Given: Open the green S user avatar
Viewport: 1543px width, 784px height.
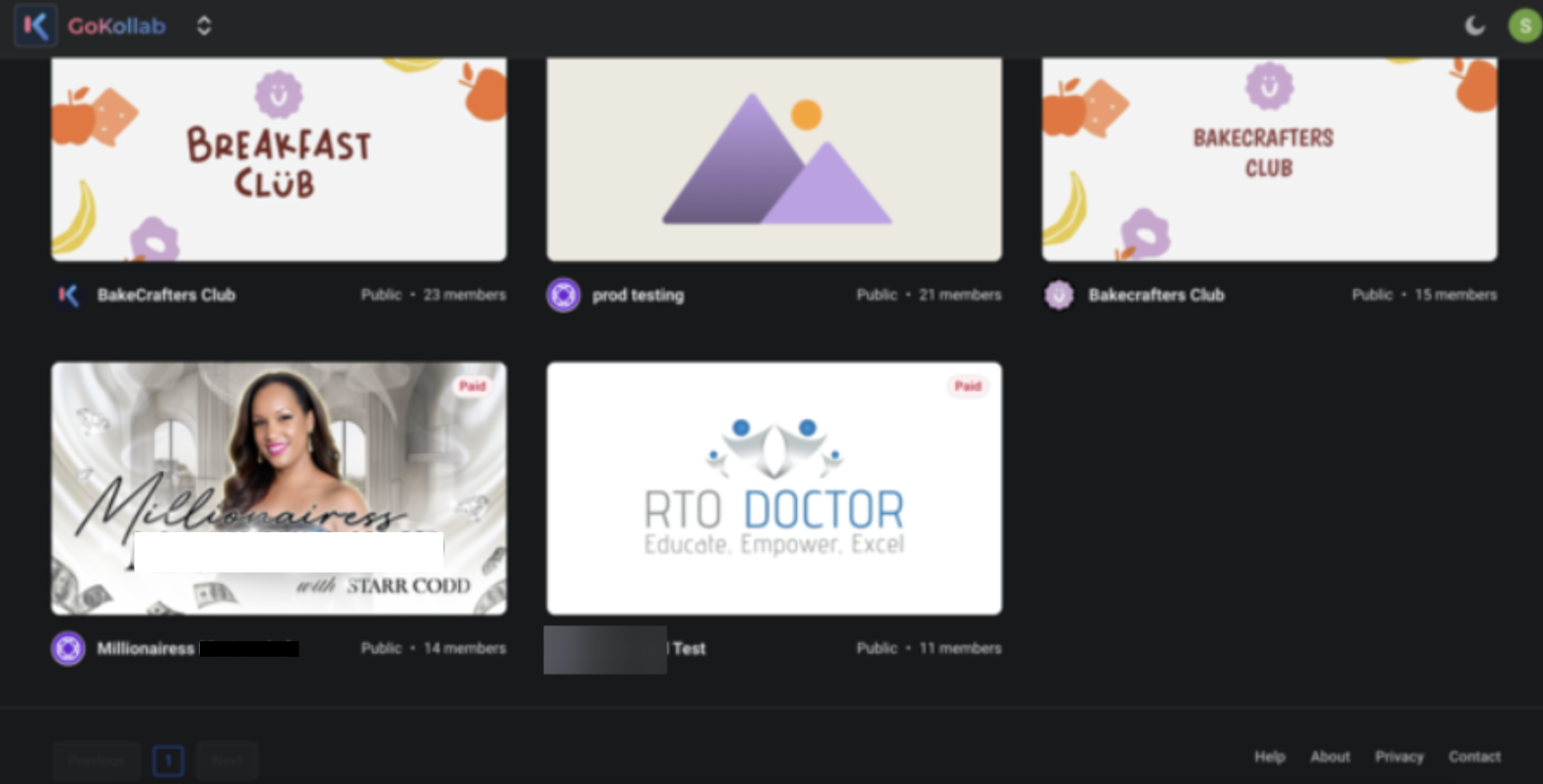Looking at the screenshot, I should 1524,26.
